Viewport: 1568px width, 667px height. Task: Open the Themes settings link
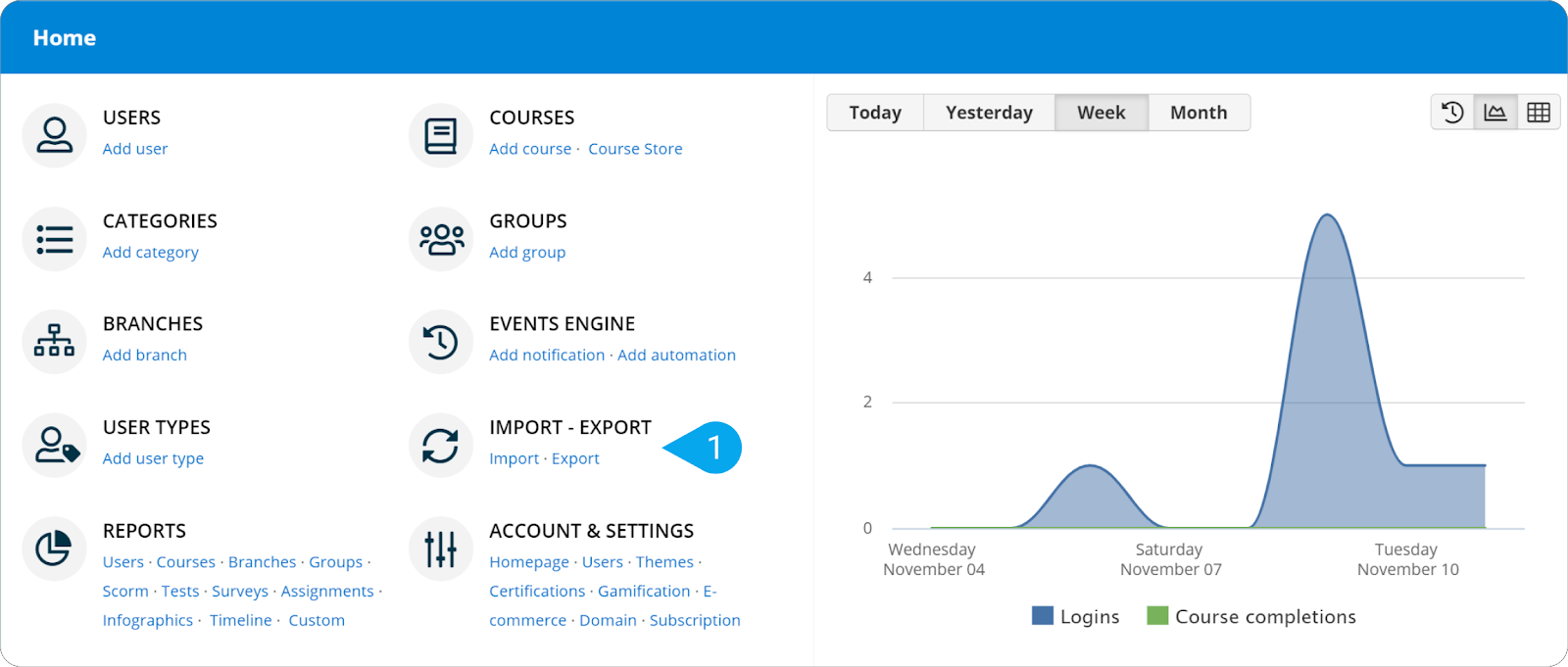[x=664, y=562]
